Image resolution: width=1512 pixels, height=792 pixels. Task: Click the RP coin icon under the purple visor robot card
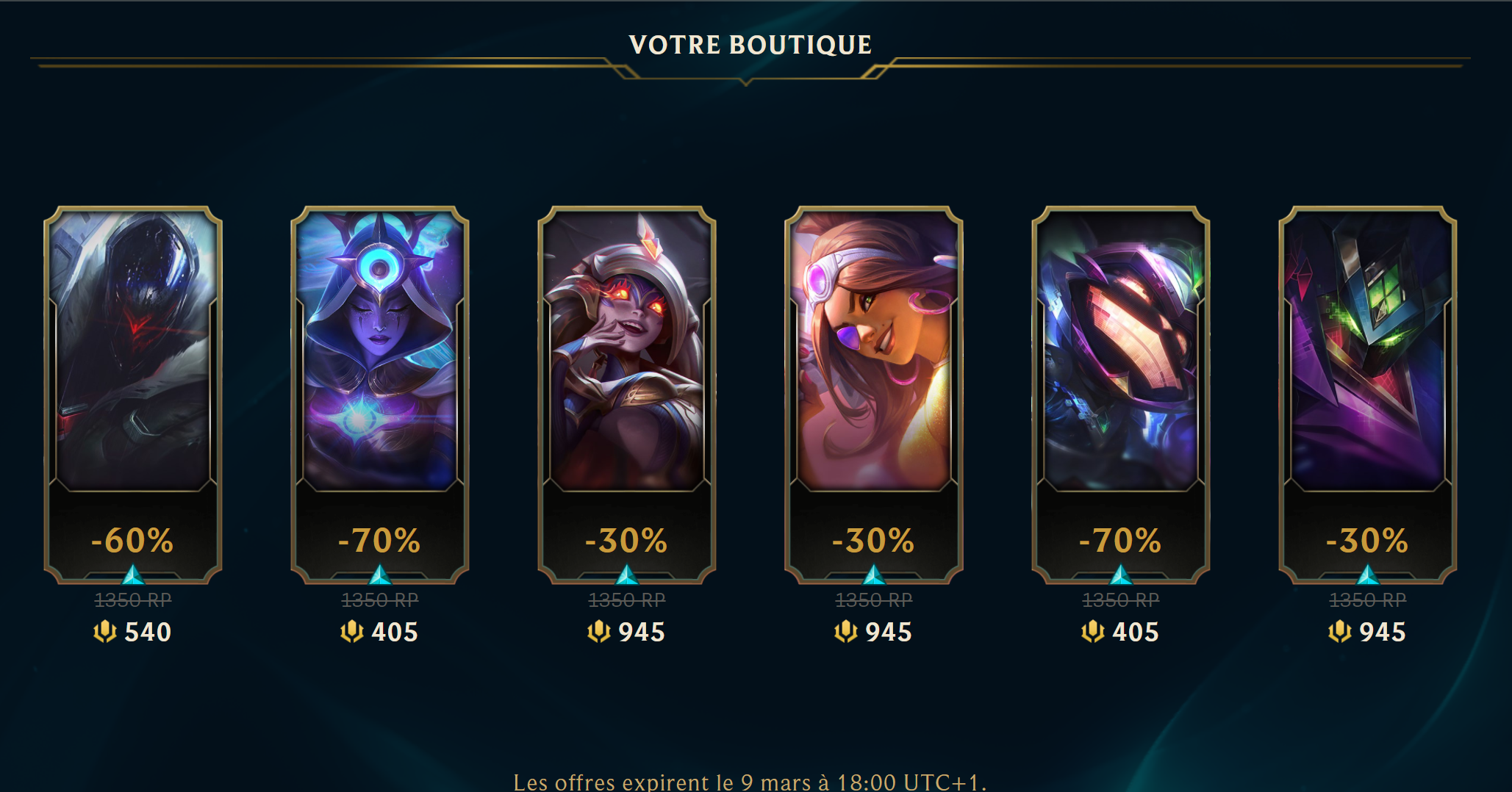[x=1093, y=631]
